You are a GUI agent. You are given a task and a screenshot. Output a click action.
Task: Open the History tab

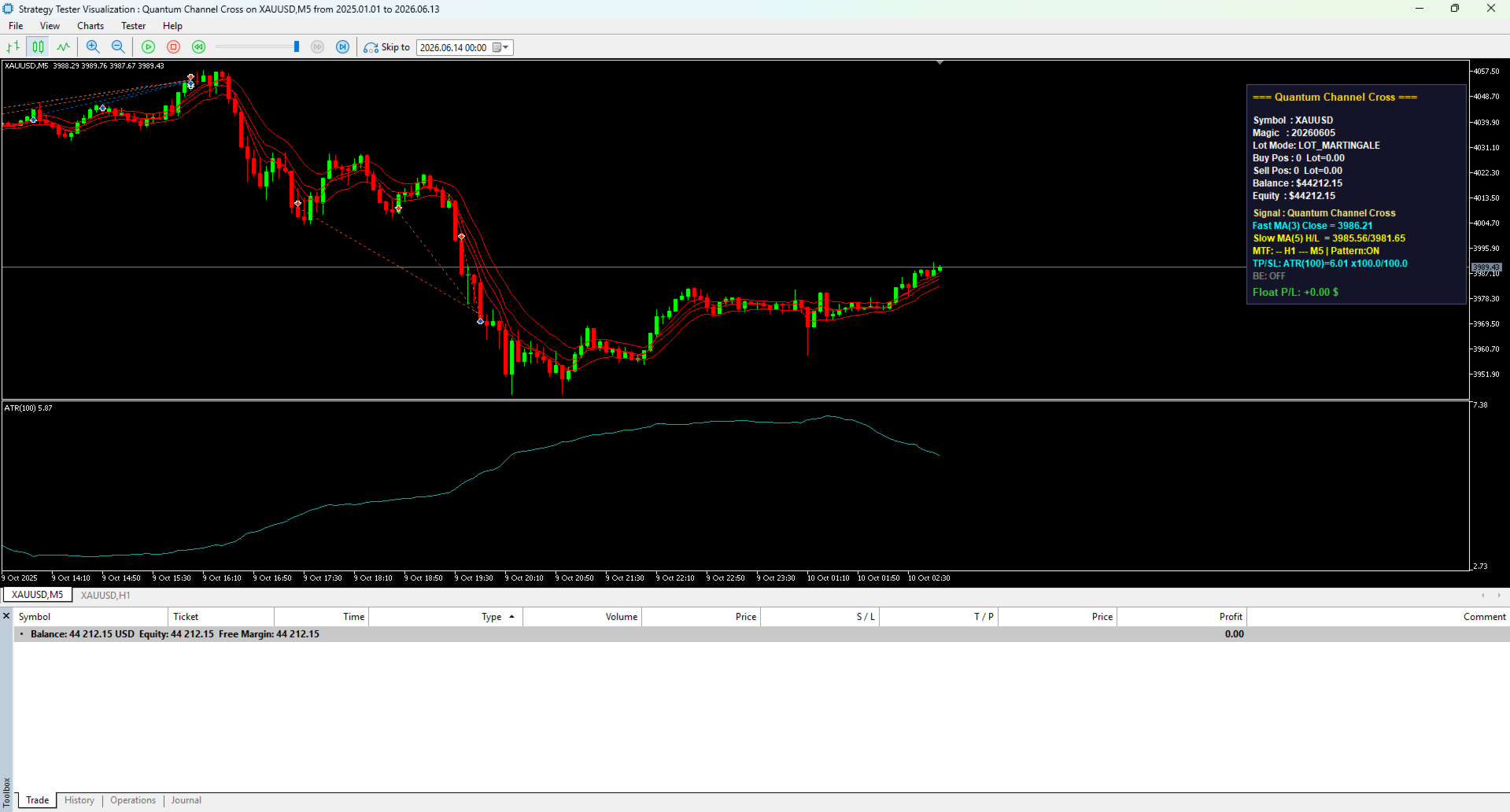click(79, 800)
